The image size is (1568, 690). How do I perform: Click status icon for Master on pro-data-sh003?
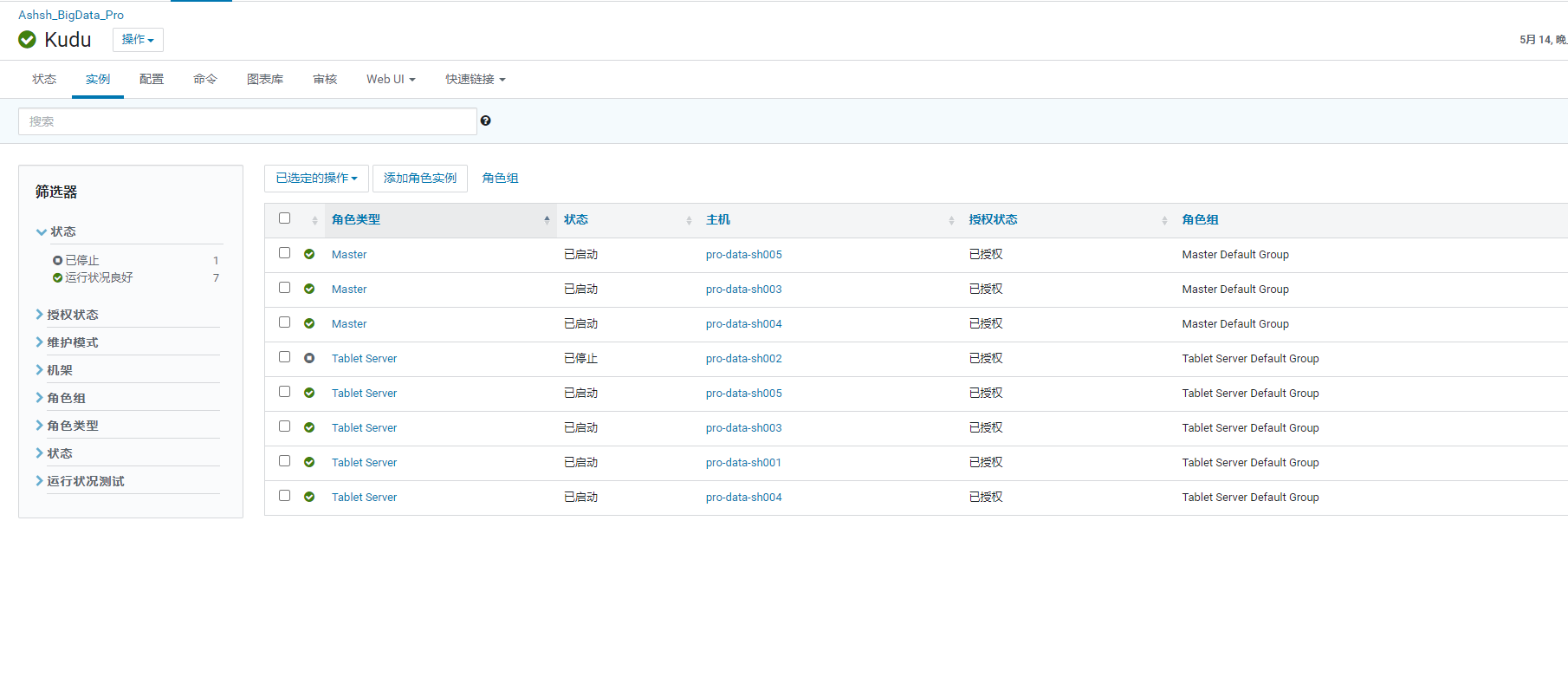pyautogui.click(x=309, y=289)
